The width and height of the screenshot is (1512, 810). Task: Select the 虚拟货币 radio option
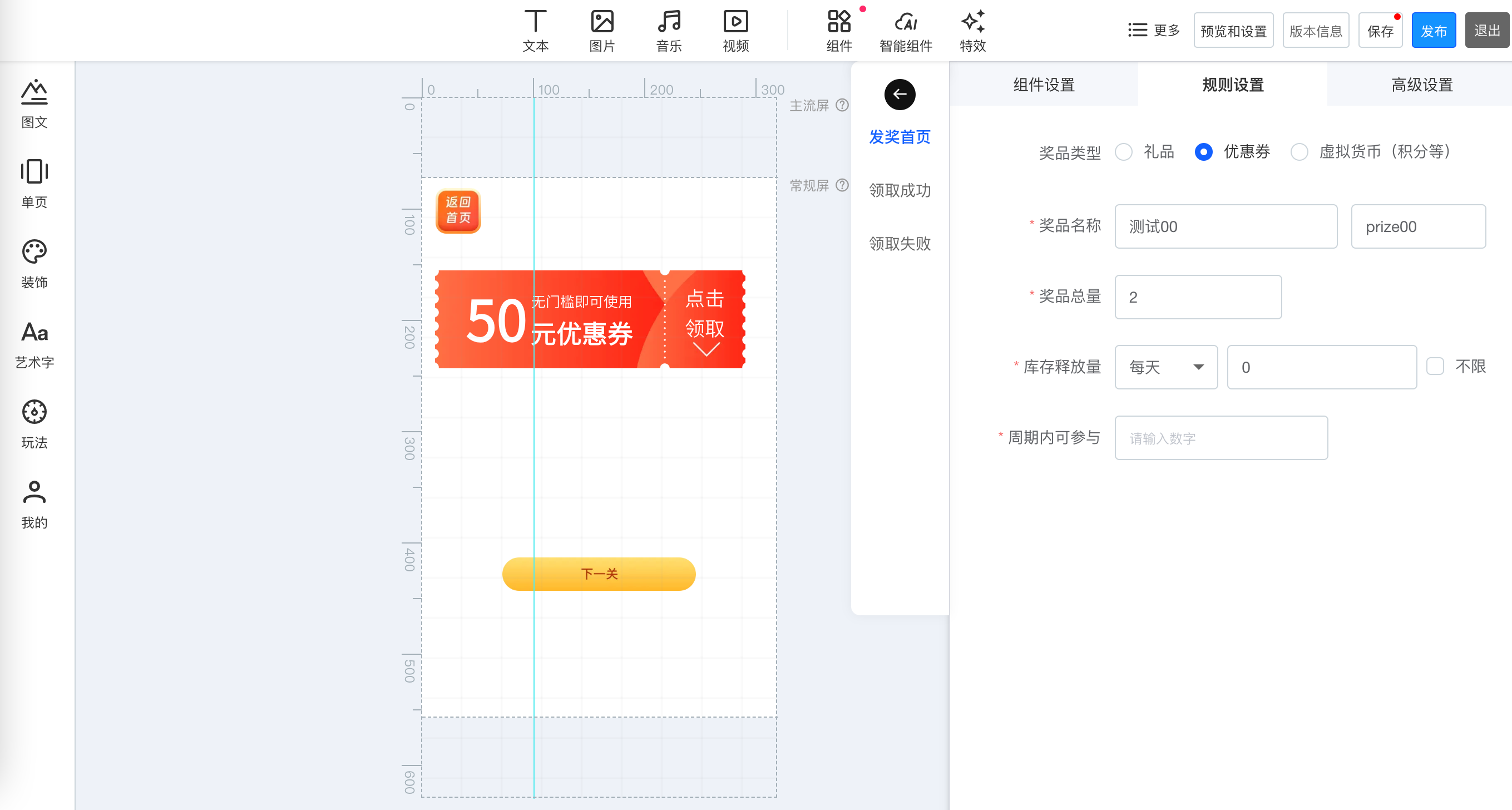1299,152
